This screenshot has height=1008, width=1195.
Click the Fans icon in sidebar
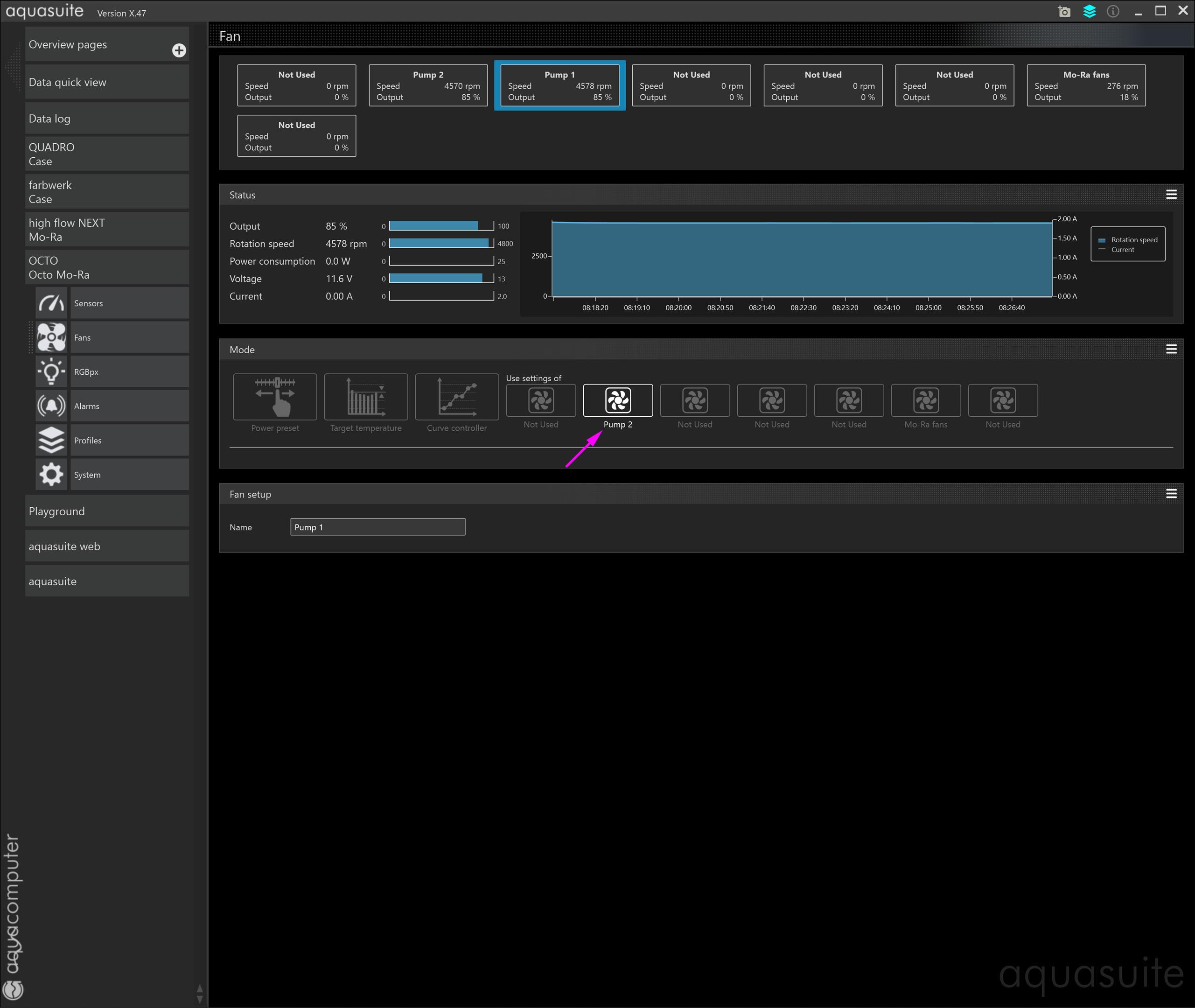[51, 337]
